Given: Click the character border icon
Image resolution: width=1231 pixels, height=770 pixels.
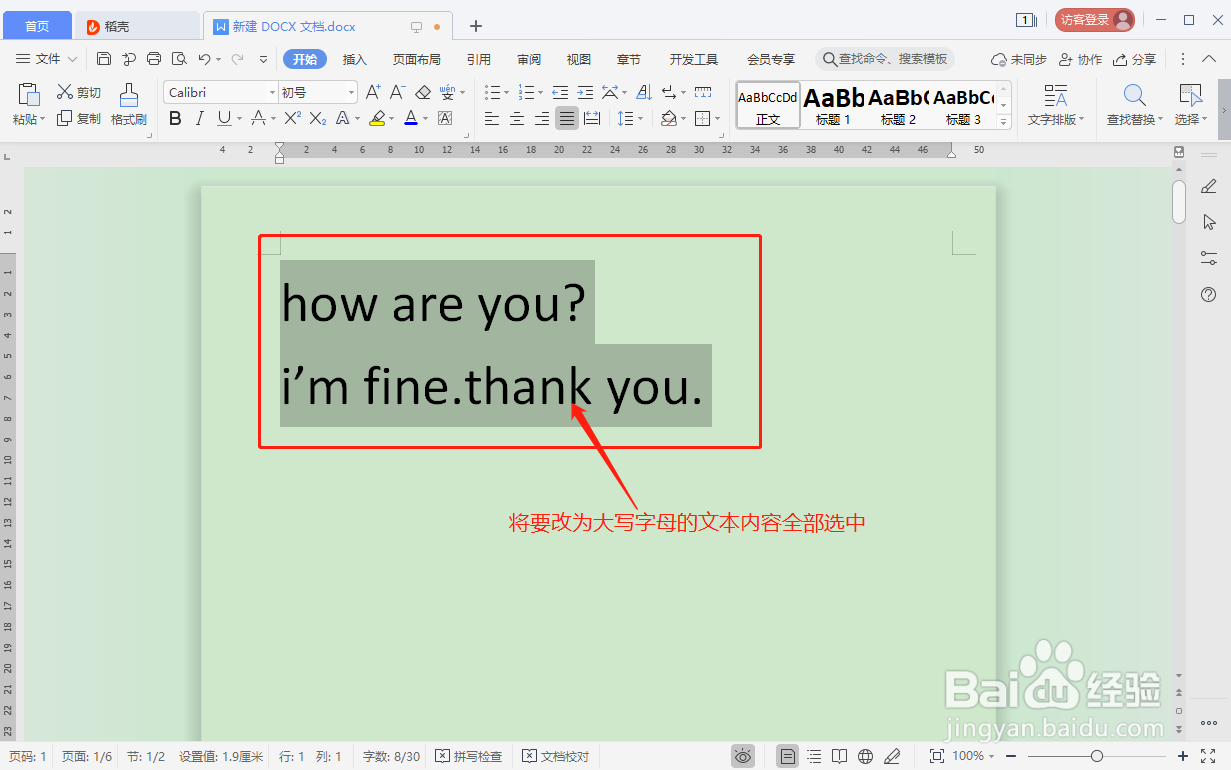Looking at the screenshot, I should (x=445, y=118).
